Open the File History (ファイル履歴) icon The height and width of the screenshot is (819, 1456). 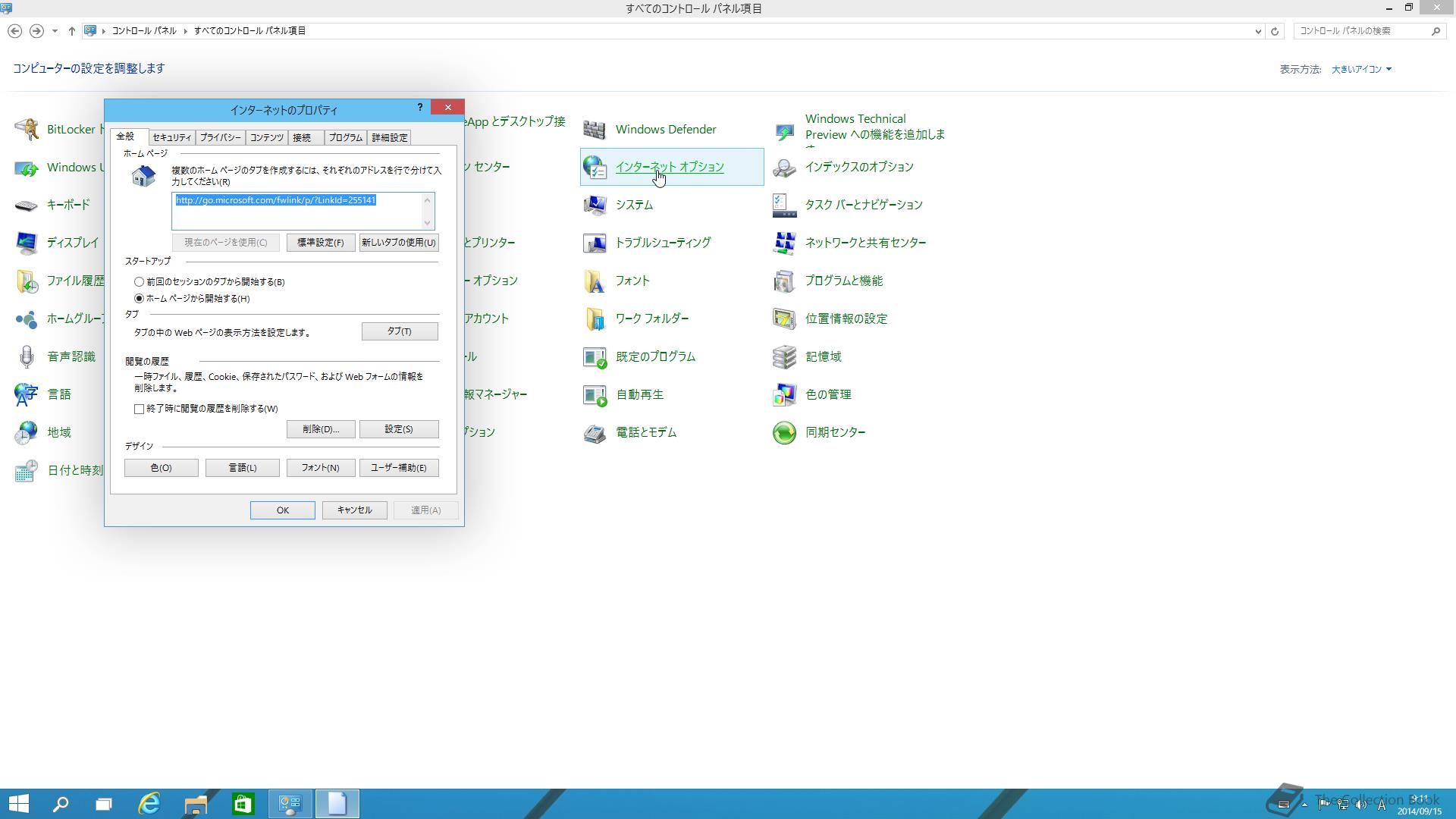click(x=27, y=281)
